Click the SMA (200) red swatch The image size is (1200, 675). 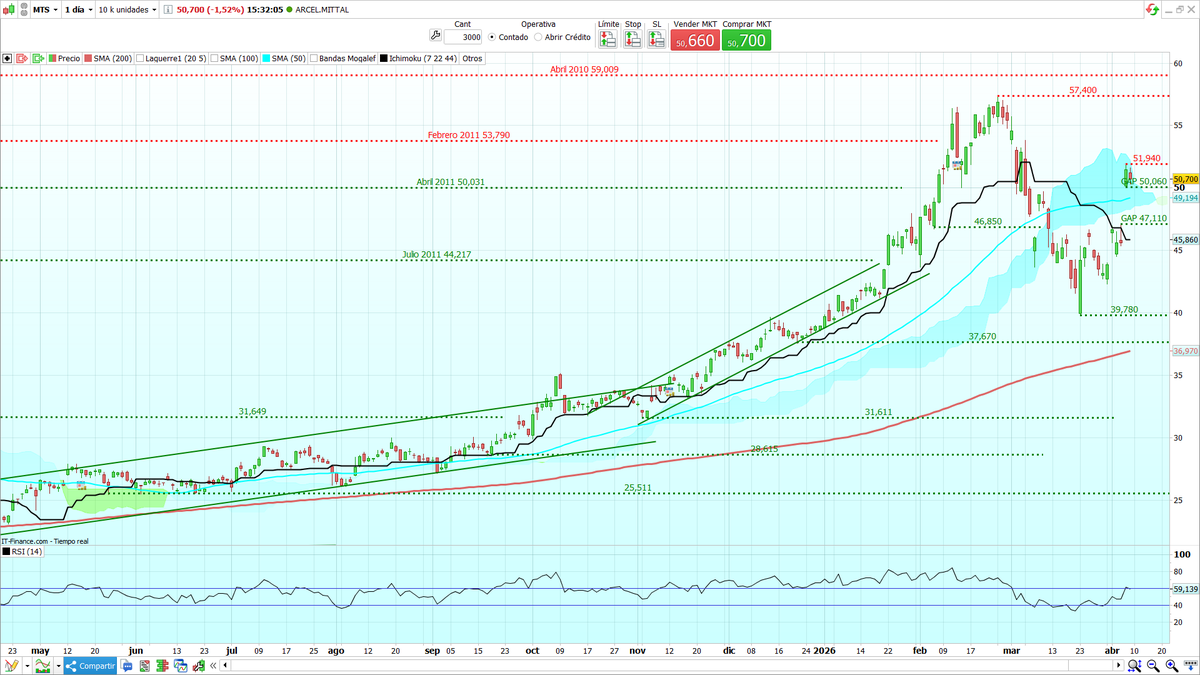point(88,58)
